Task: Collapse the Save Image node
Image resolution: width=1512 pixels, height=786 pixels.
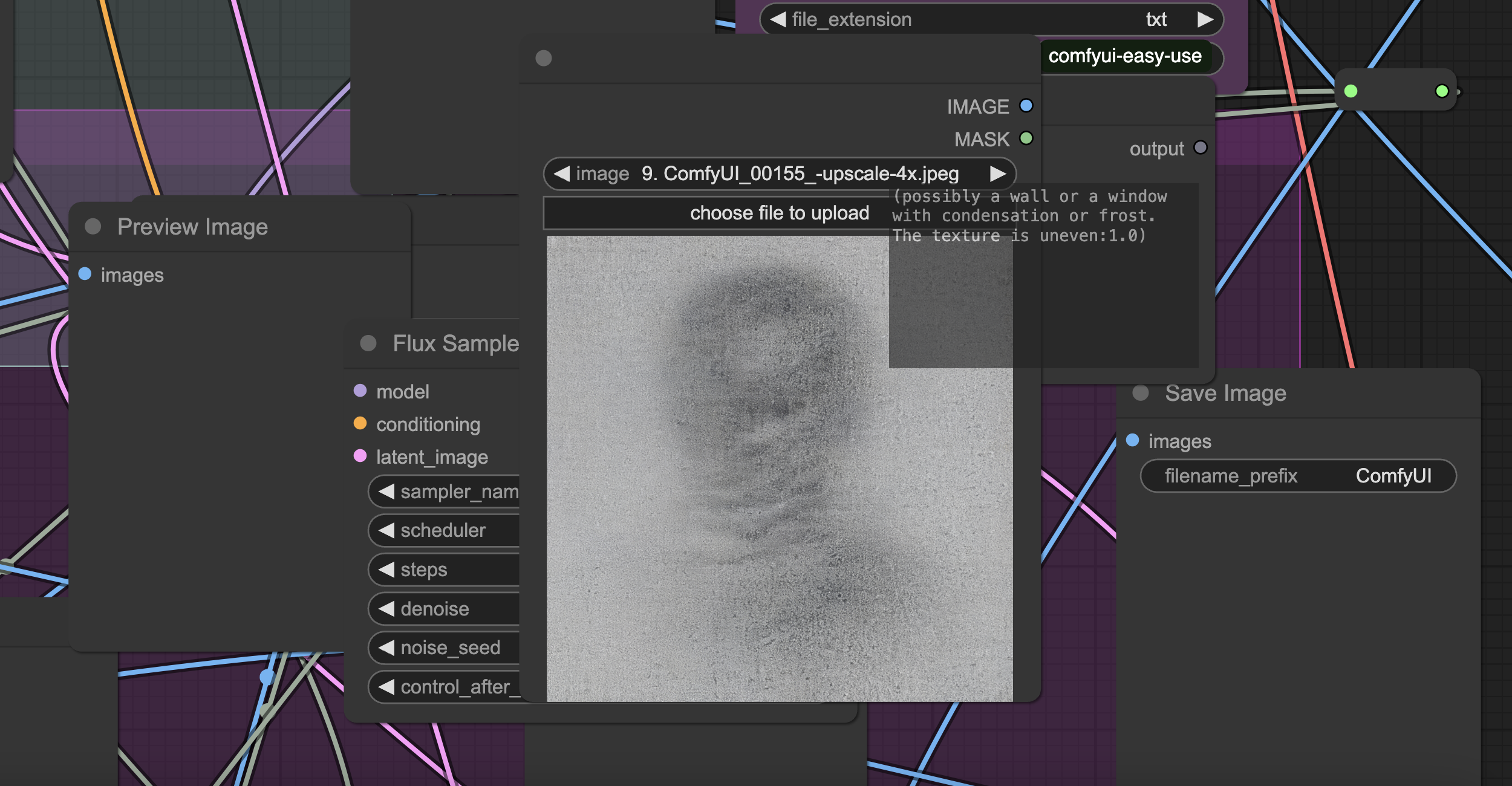Action: 1141,393
